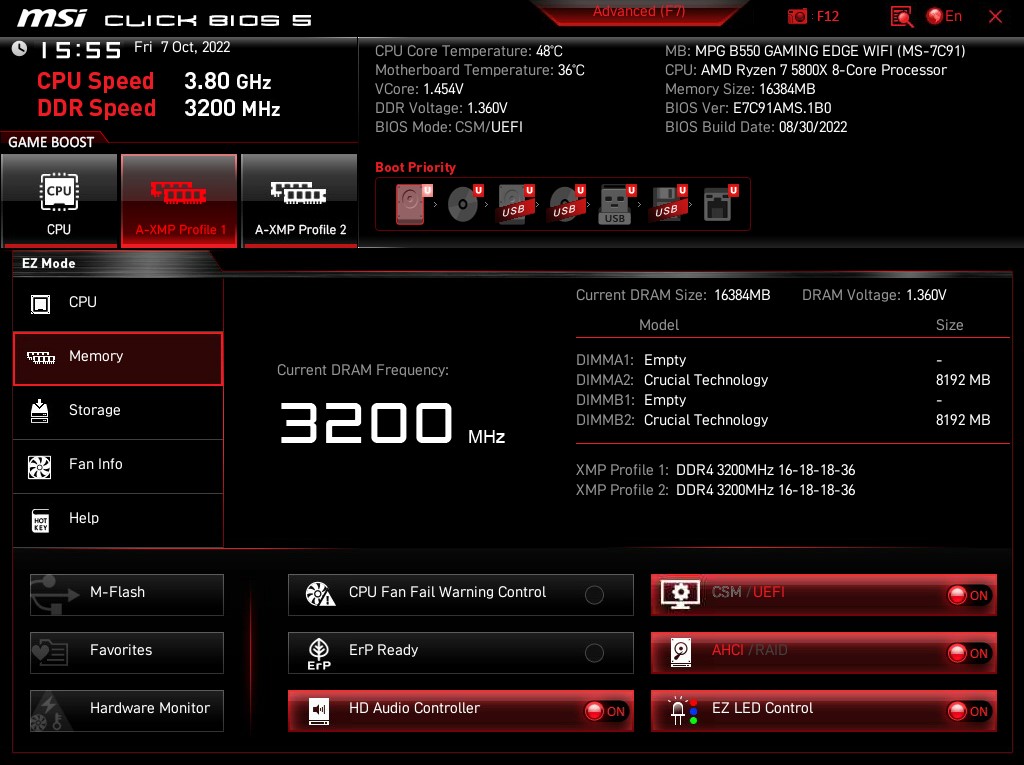1024x765 pixels.
Task: Click the 'Current DRAM Size: 16384MB' value
Action: (673, 295)
